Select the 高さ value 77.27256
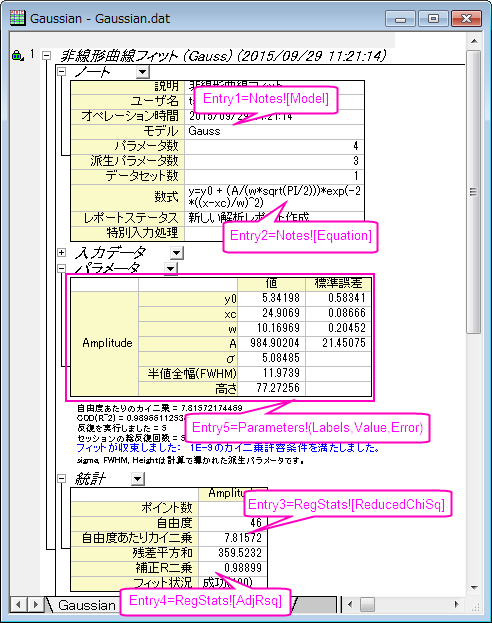The height and width of the screenshot is (623, 492). click(271, 388)
